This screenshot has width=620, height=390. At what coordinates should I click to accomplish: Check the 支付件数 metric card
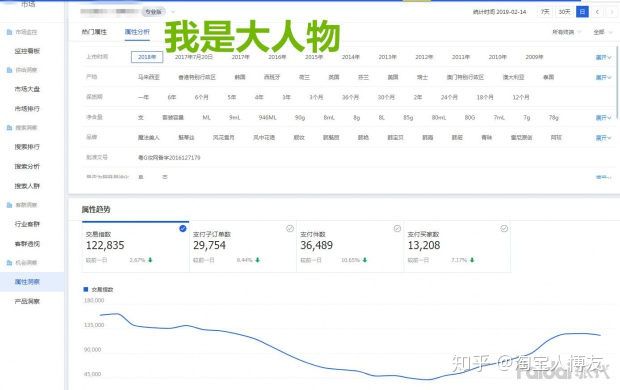pyautogui.click(x=397, y=228)
